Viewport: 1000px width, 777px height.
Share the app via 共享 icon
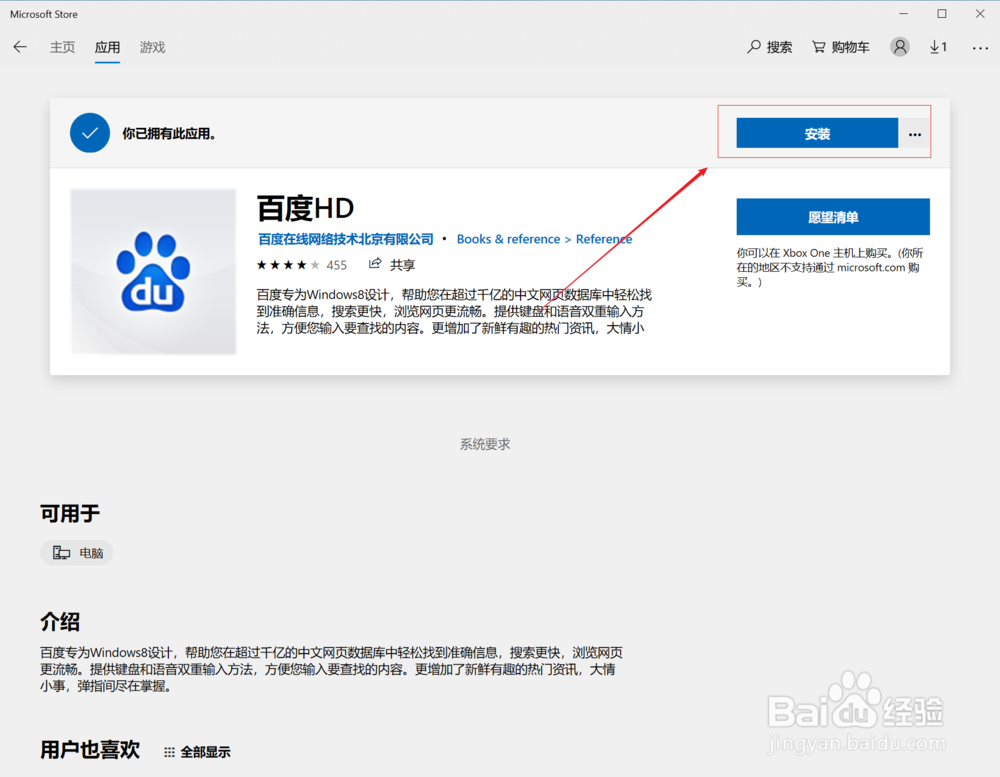click(x=392, y=264)
